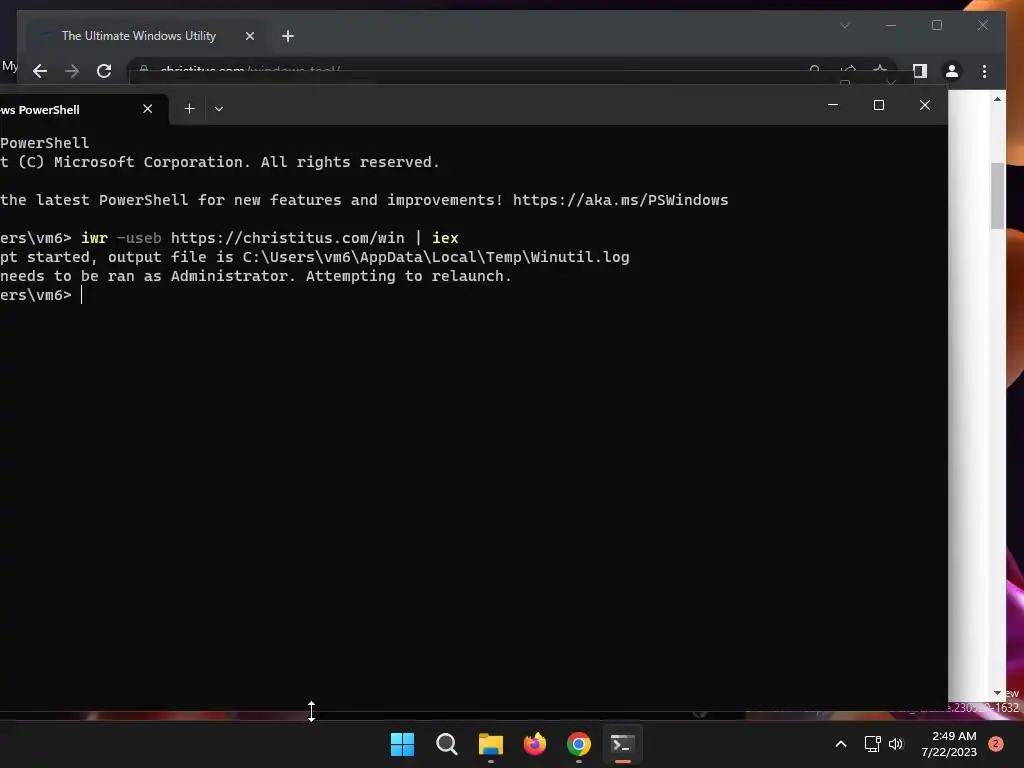Open the volume control in system tray
The image size is (1024, 768).
(895, 744)
